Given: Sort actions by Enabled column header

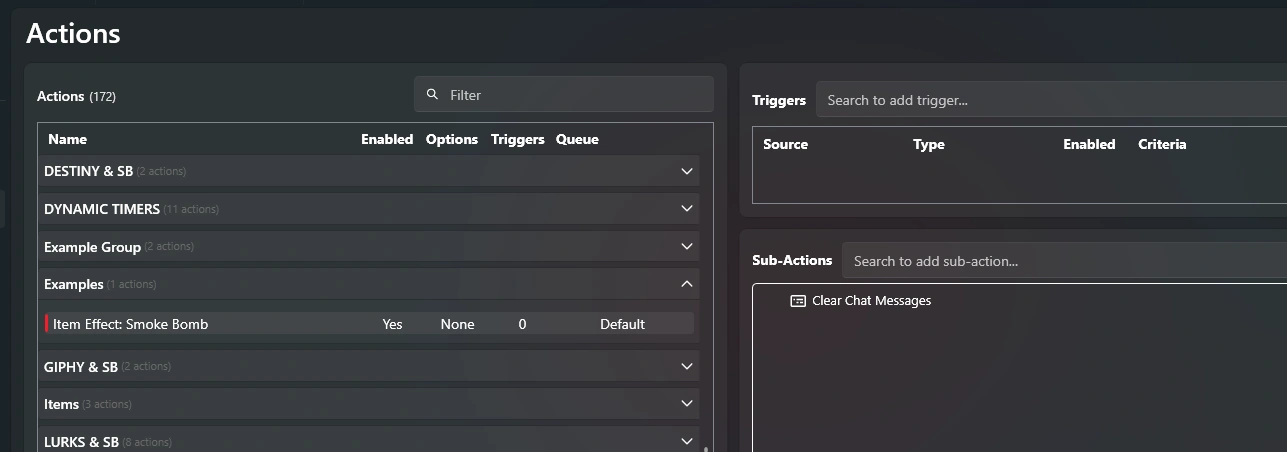Looking at the screenshot, I should (x=387, y=139).
